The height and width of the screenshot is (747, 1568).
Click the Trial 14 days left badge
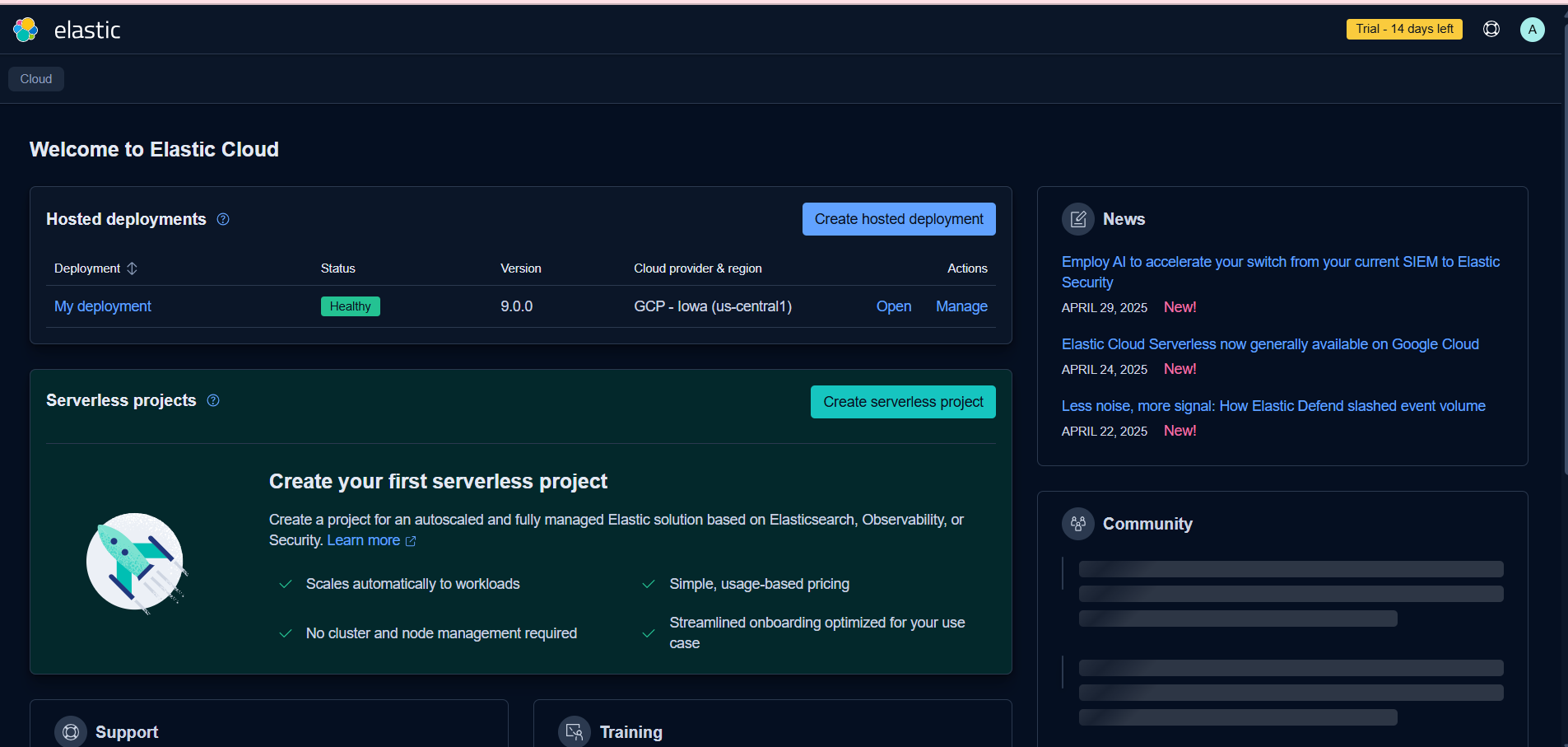click(1404, 29)
